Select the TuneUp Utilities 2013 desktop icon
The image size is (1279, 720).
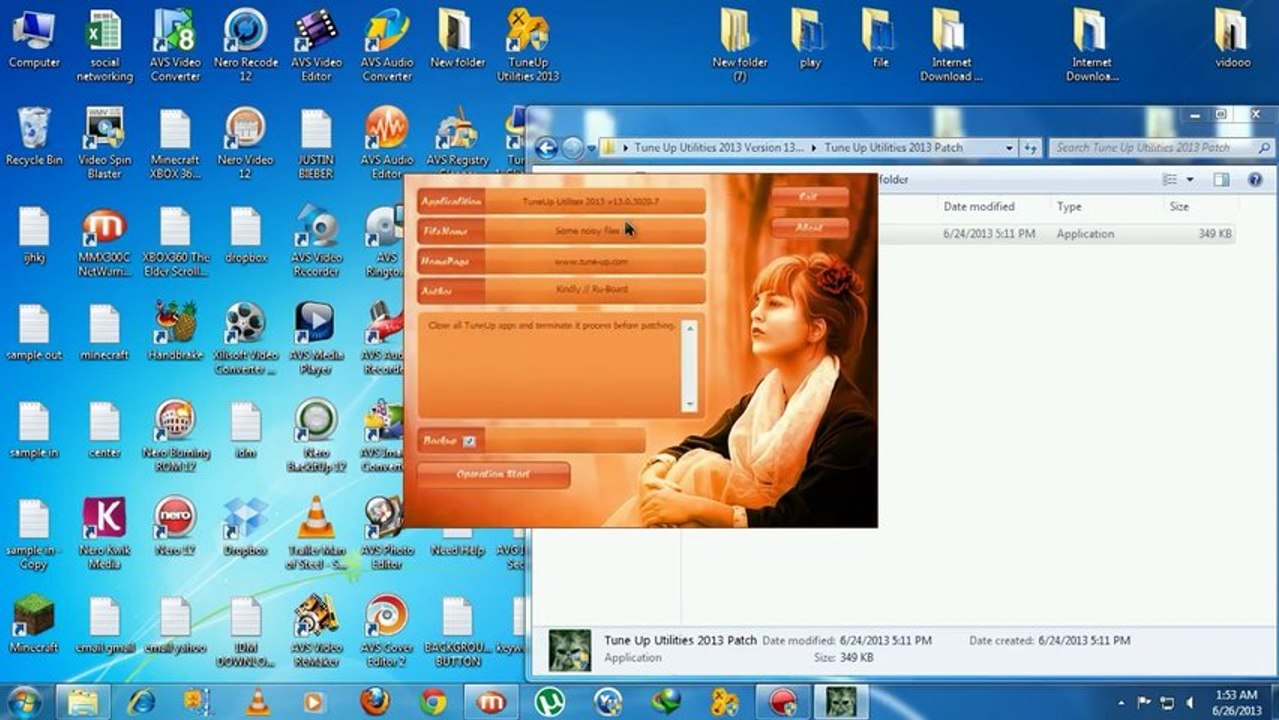tap(528, 46)
